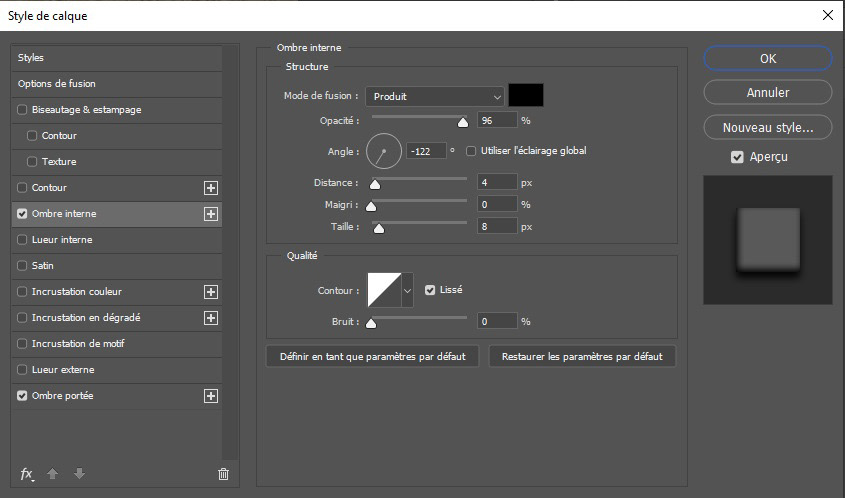The image size is (845, 498).
Task: Enable the Lueur interne checkbox
Action: [x=22, y=239]
